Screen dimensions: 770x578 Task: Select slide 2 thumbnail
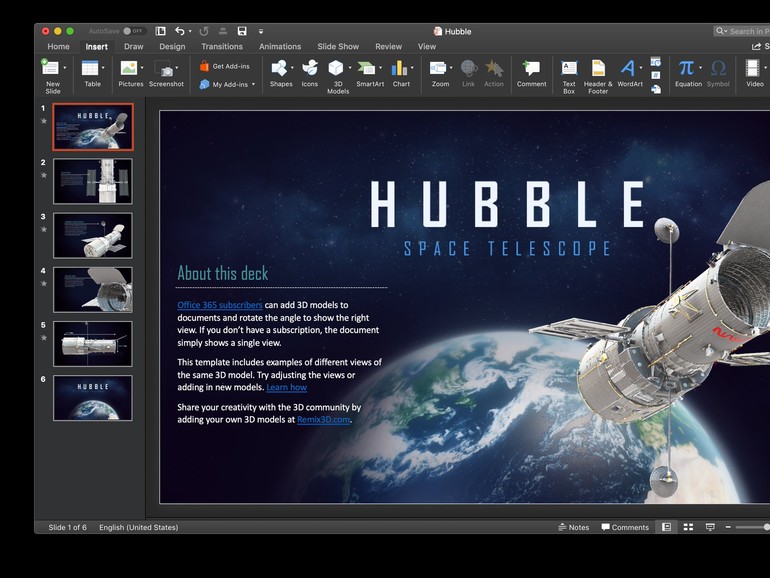(x=93, y=181)
